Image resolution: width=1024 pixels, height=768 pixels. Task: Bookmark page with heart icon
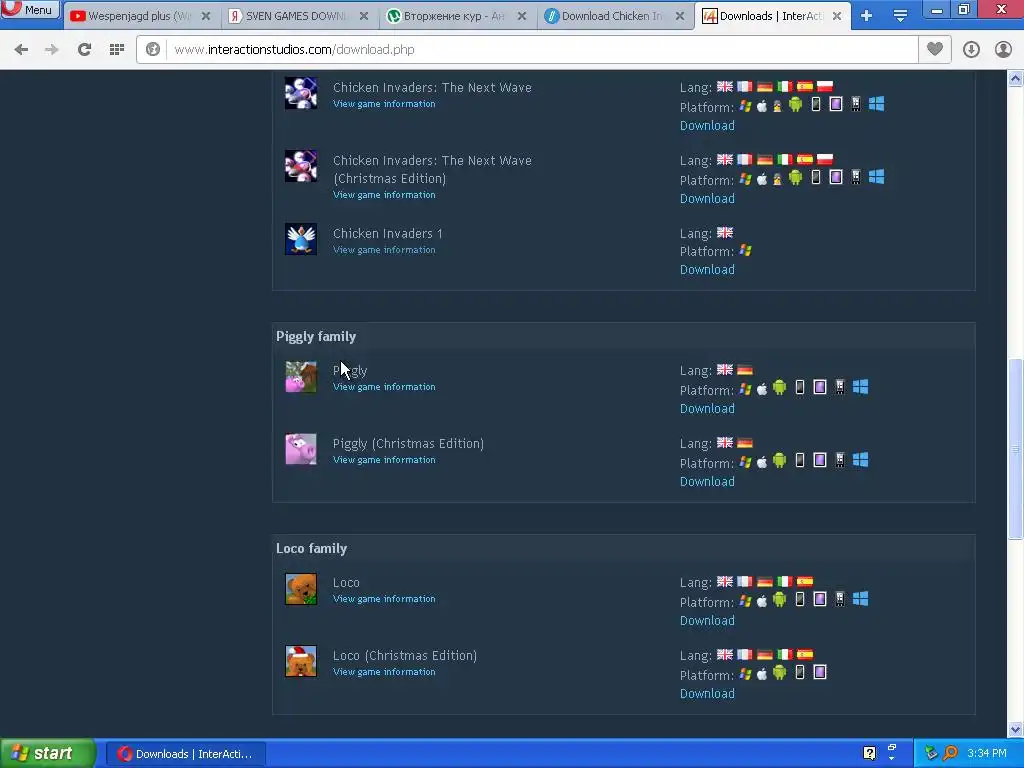(935, 50)
